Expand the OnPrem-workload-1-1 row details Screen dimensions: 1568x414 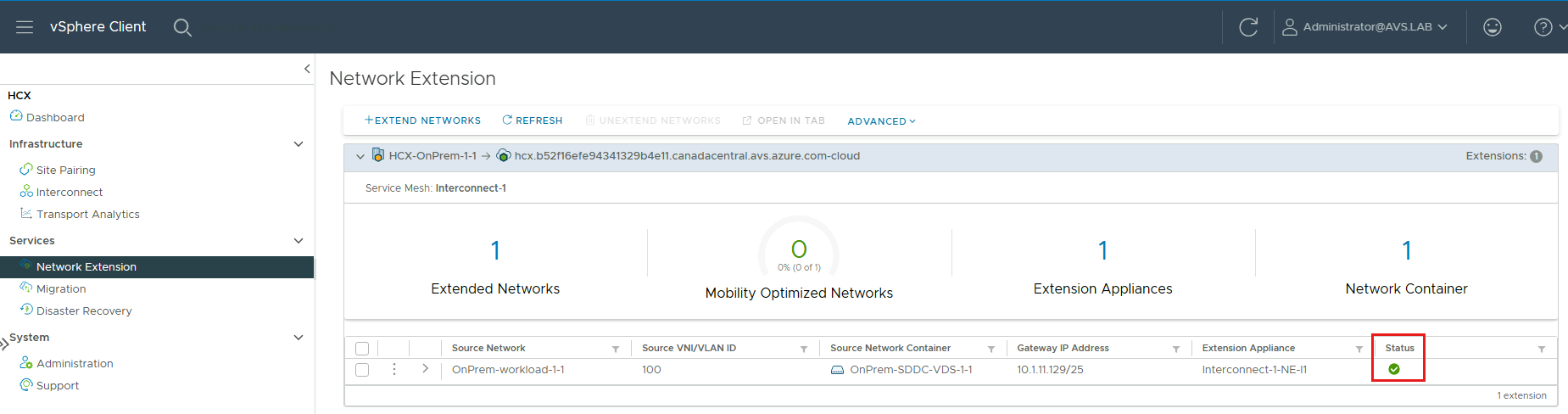click(x=426, y=369)
